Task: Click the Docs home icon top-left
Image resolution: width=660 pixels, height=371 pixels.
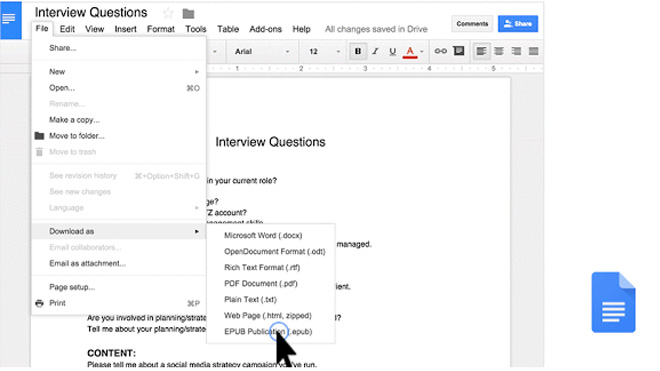Action: pyautogui.click(x=10, y=20)
